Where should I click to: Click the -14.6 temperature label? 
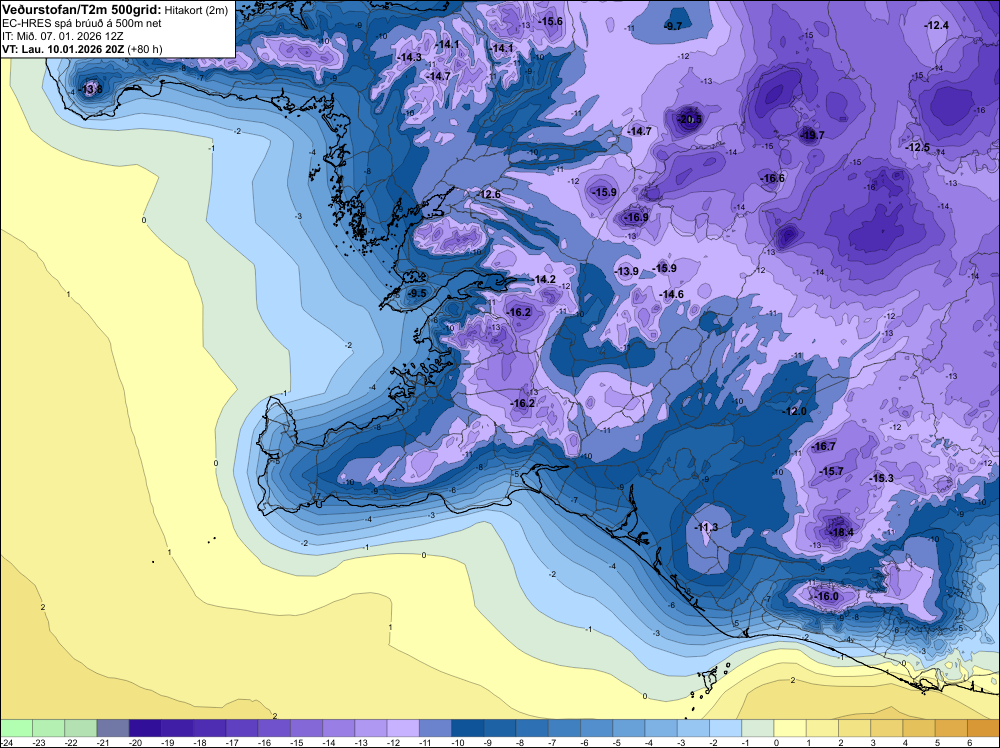pyautogui.click(x=672, y=294)
